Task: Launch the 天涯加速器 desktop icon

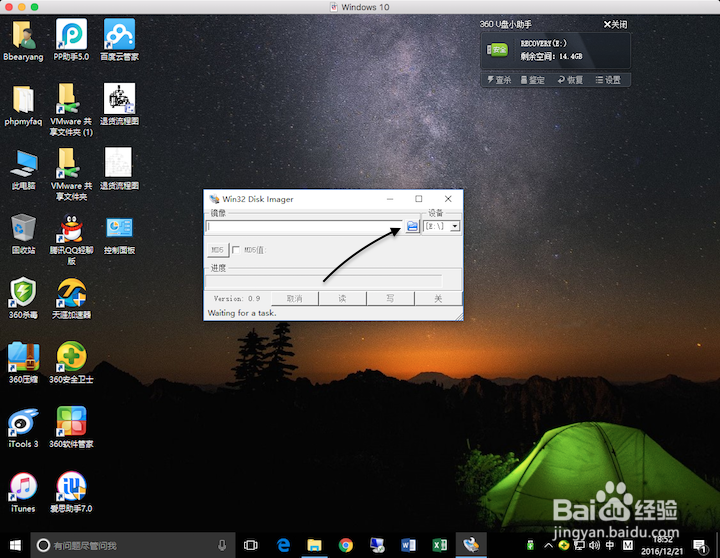Action: [71, 299]
